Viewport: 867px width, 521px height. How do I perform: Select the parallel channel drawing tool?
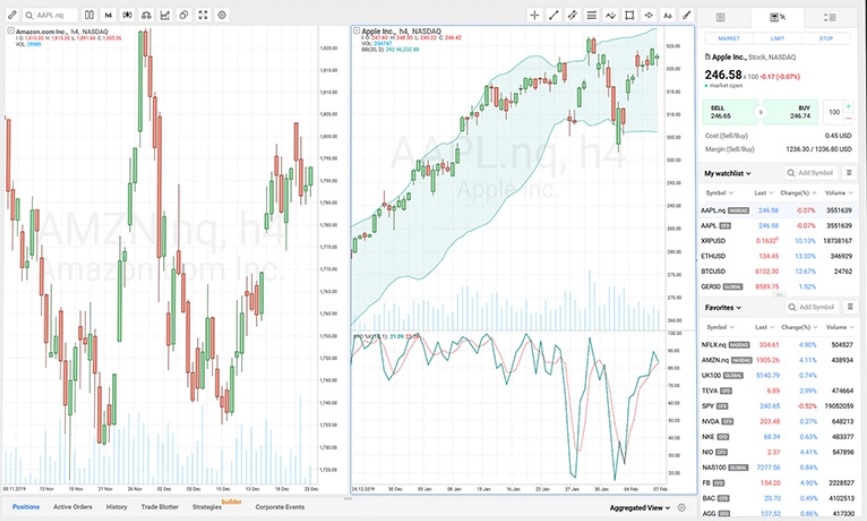(572, 15)
